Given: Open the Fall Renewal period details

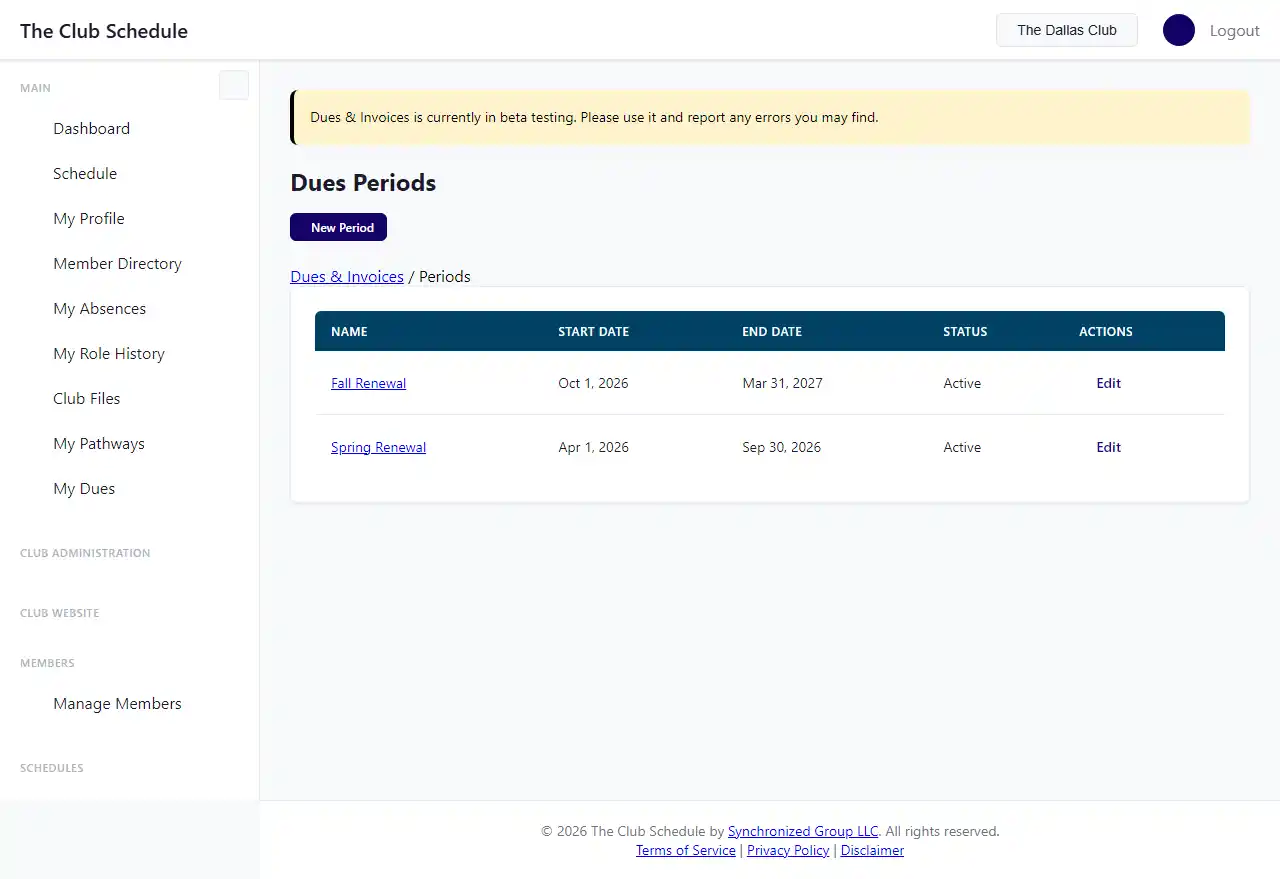Looking at the screenshot, I should 368,383.
